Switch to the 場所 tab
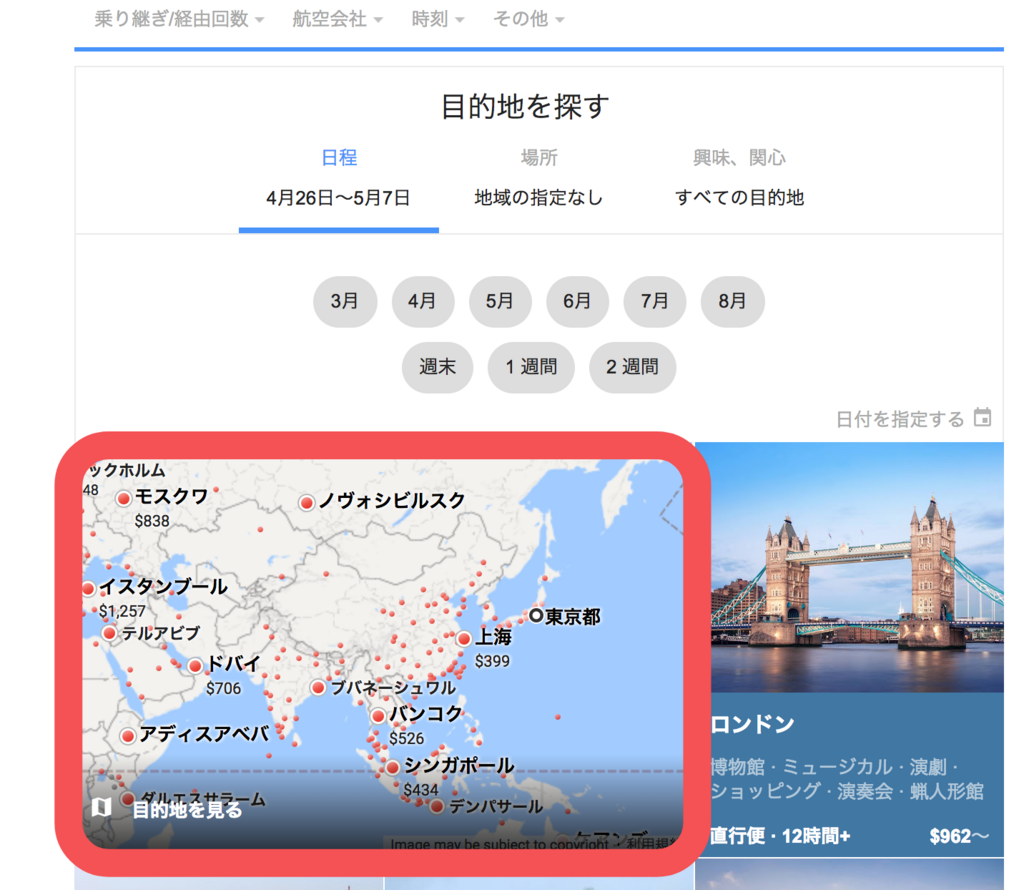Image resolution: width=1024 pixels, height=890 pixels. (539, 157)
